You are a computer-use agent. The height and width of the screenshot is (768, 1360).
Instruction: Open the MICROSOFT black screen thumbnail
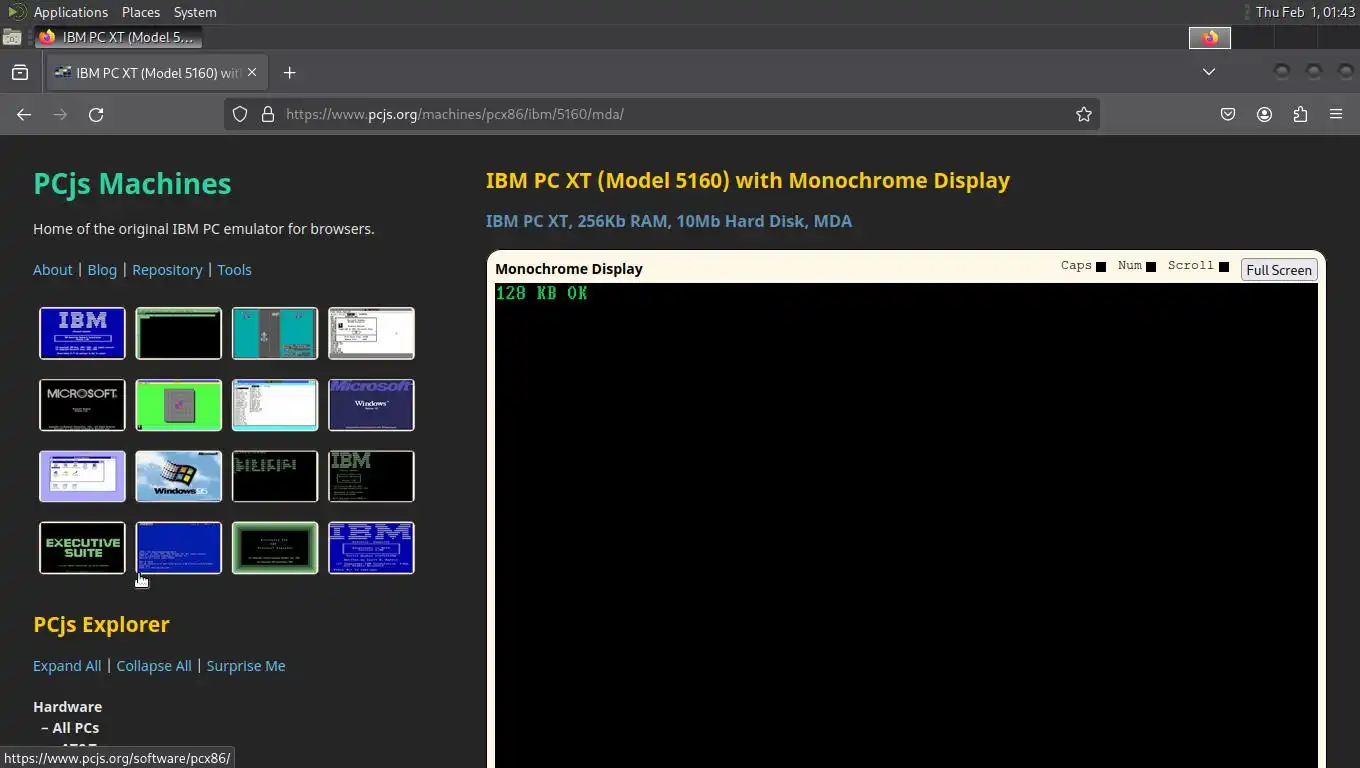(82, 405)
